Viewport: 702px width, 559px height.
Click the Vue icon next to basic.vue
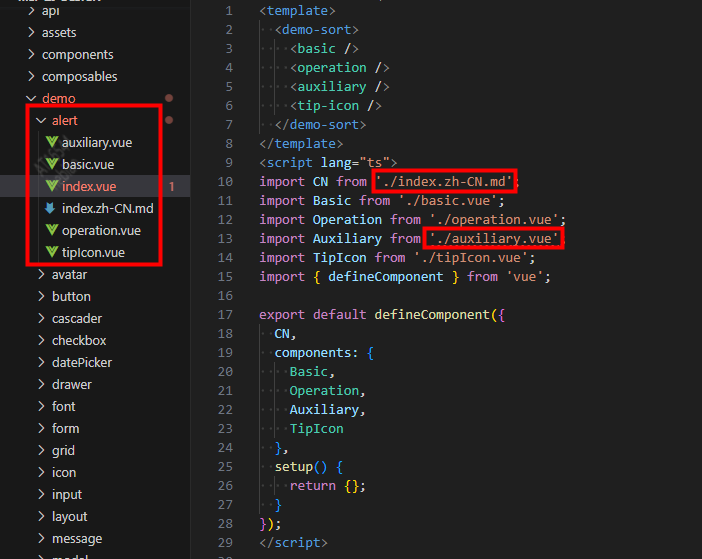tap(51, 164)
